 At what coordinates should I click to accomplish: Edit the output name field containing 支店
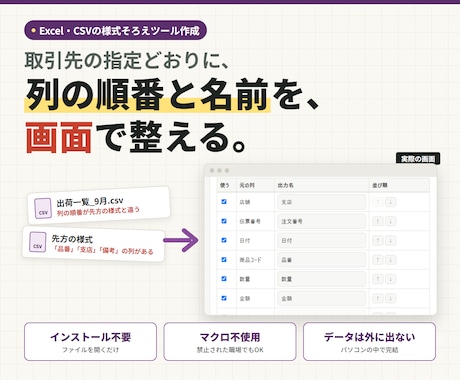click(321, 202)
